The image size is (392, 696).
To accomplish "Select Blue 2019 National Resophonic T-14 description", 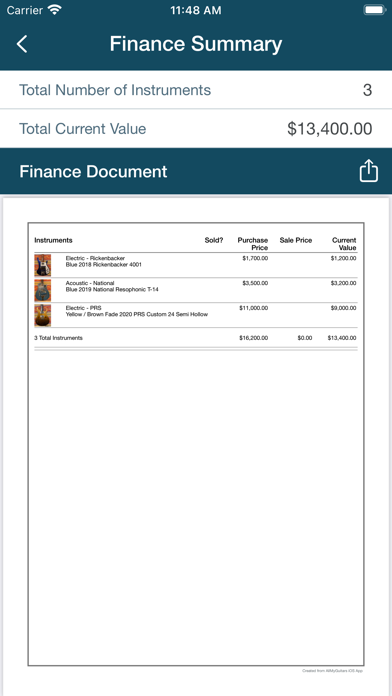I will point(112,289).
